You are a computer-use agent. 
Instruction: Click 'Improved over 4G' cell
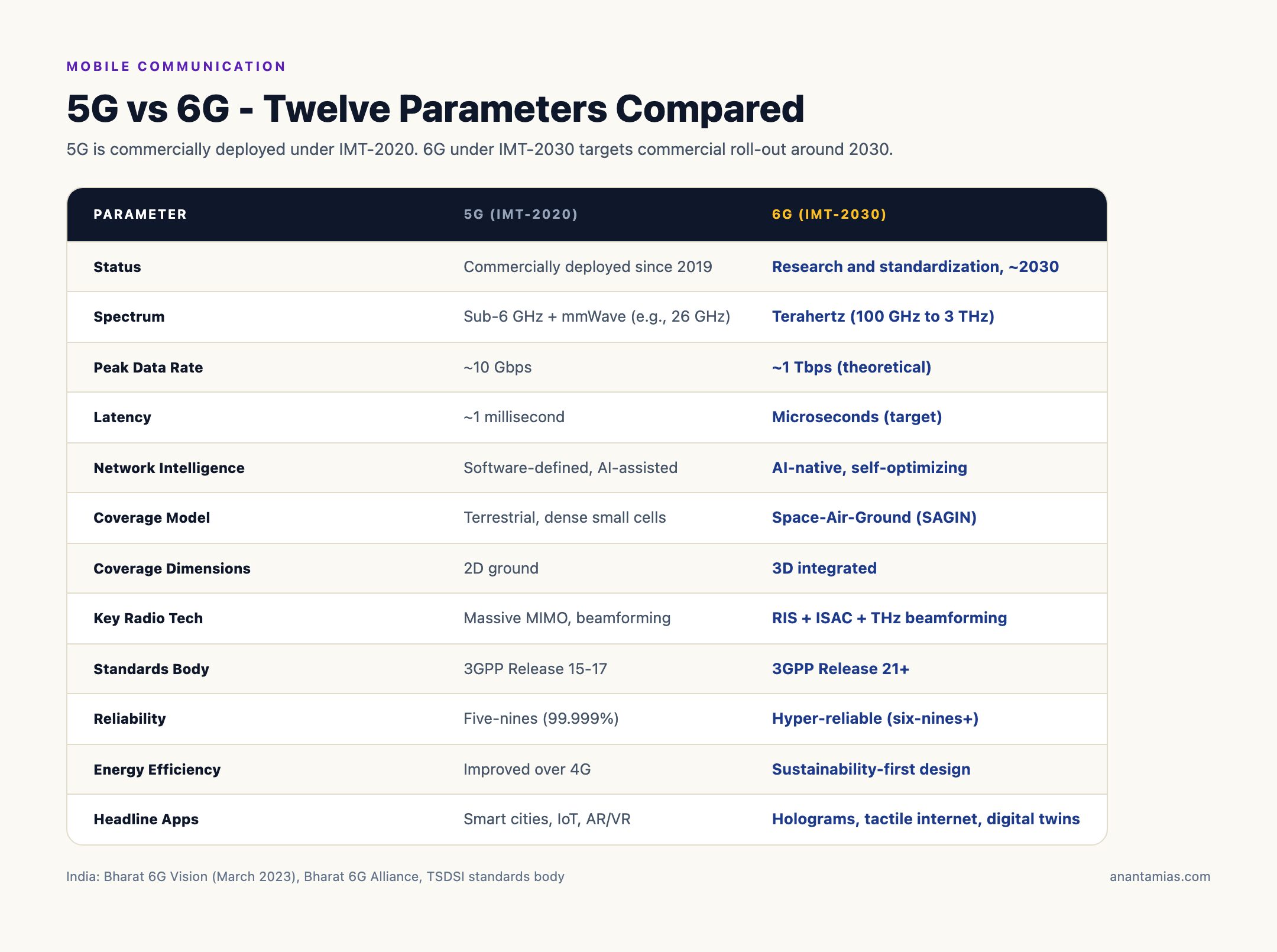(527, 769)
